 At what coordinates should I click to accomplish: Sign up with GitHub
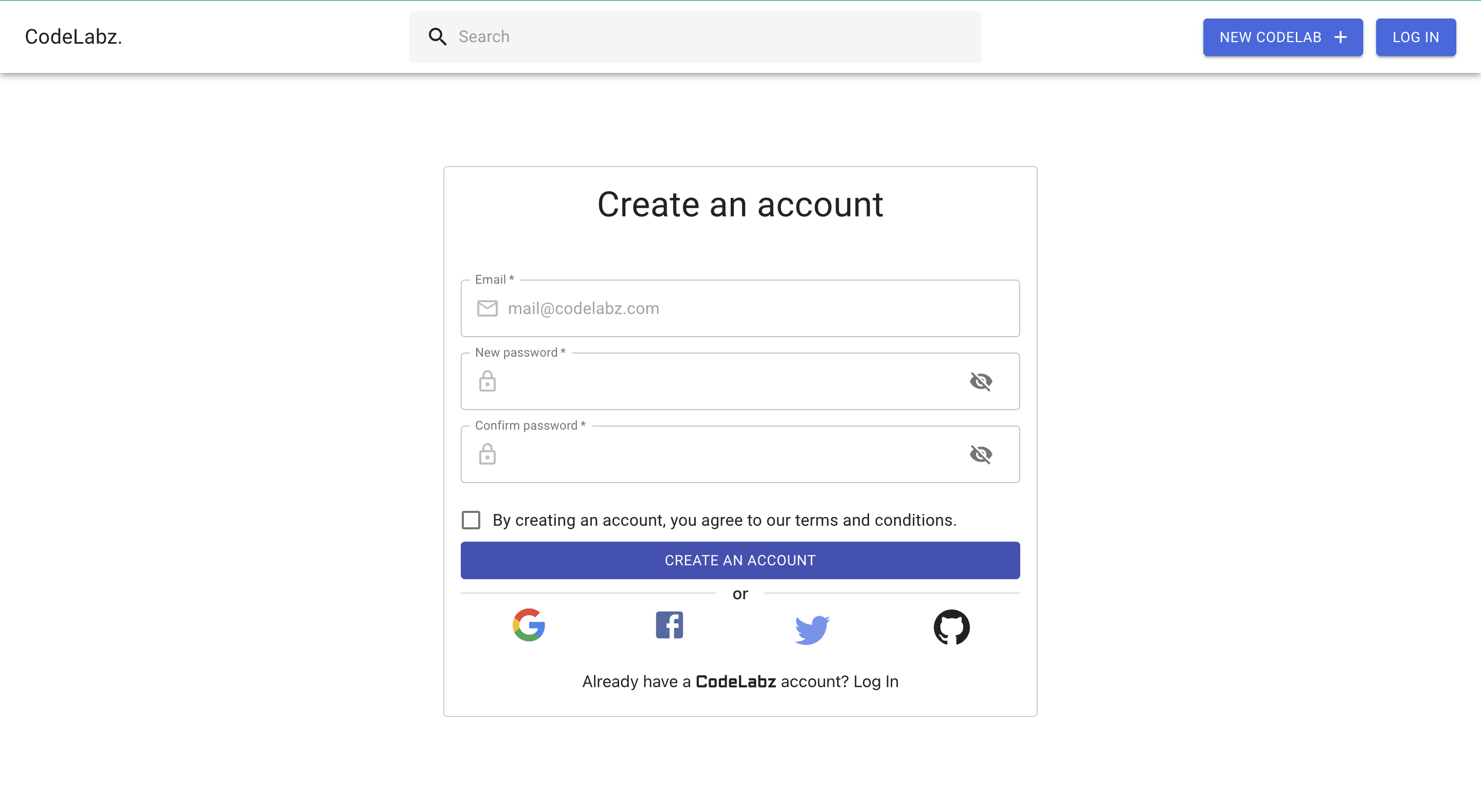(952, 628)
